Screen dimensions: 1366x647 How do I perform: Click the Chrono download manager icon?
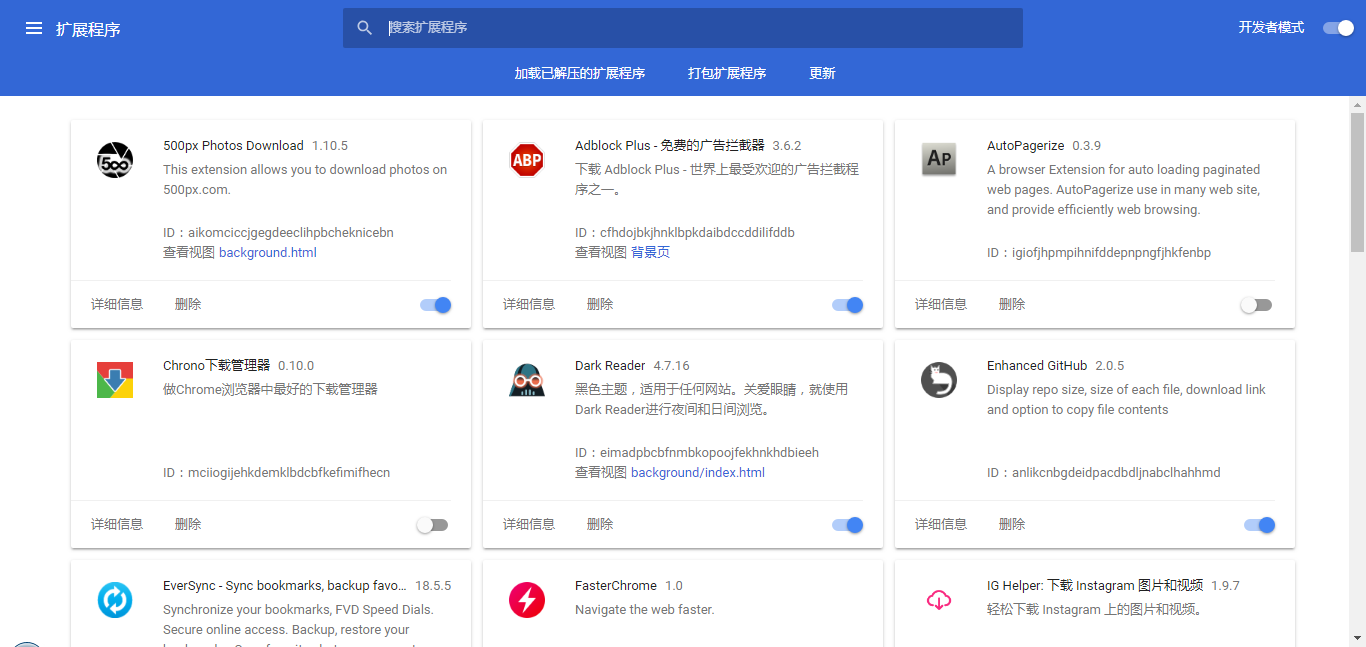click(115, 380)
